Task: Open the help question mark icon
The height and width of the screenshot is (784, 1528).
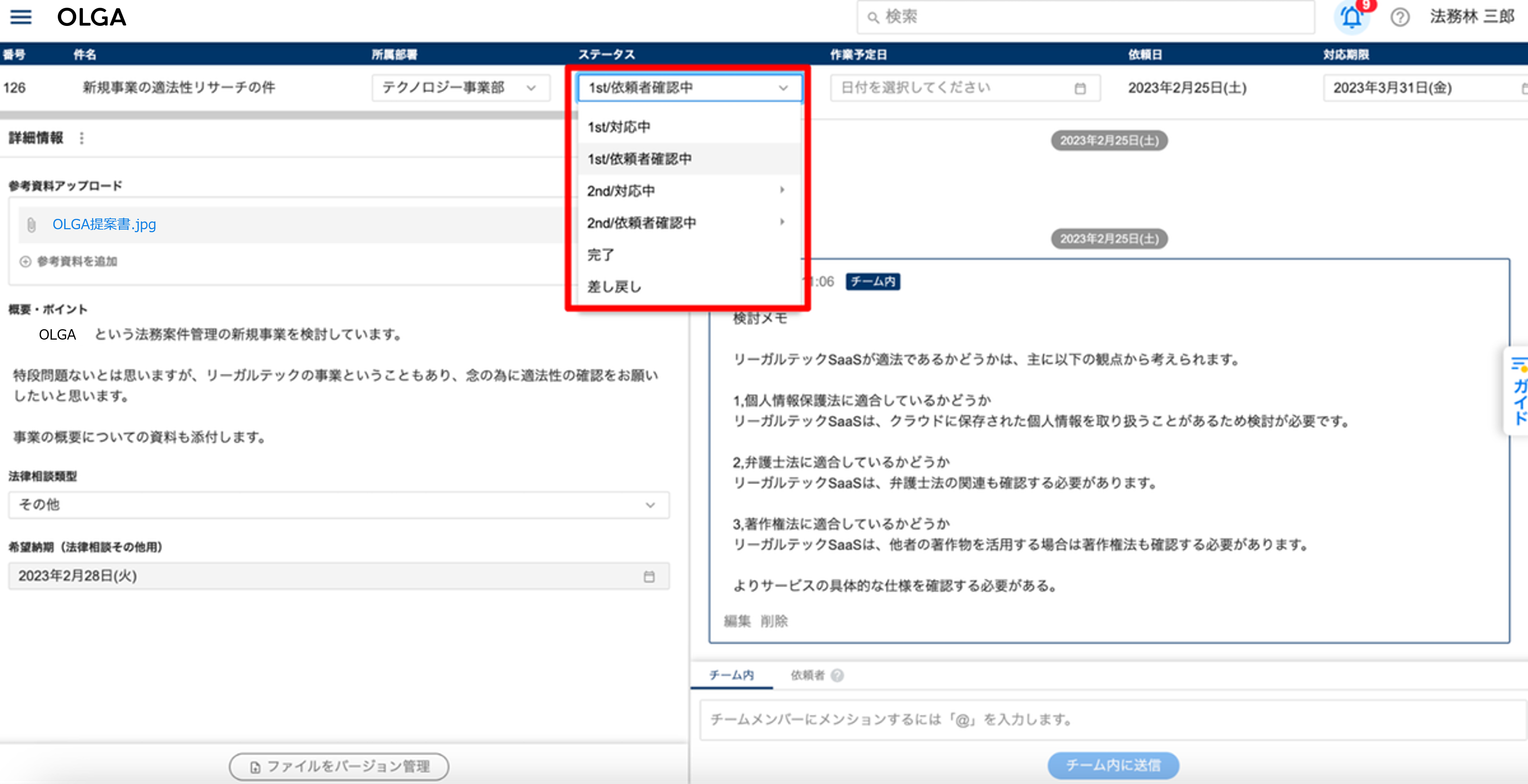Action: [1400, 17]
